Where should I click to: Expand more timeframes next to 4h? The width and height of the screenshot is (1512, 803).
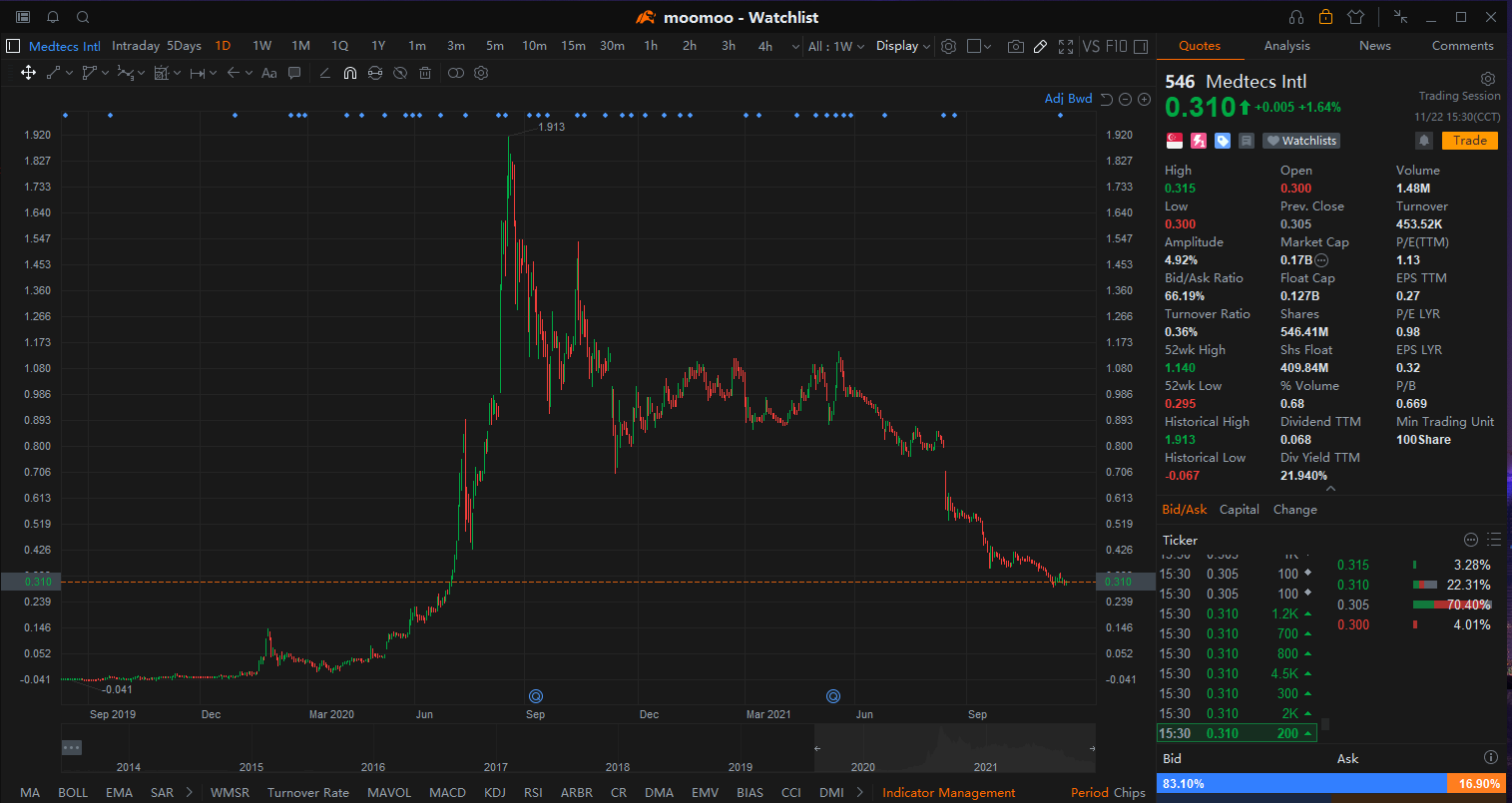tap(794, 46)
